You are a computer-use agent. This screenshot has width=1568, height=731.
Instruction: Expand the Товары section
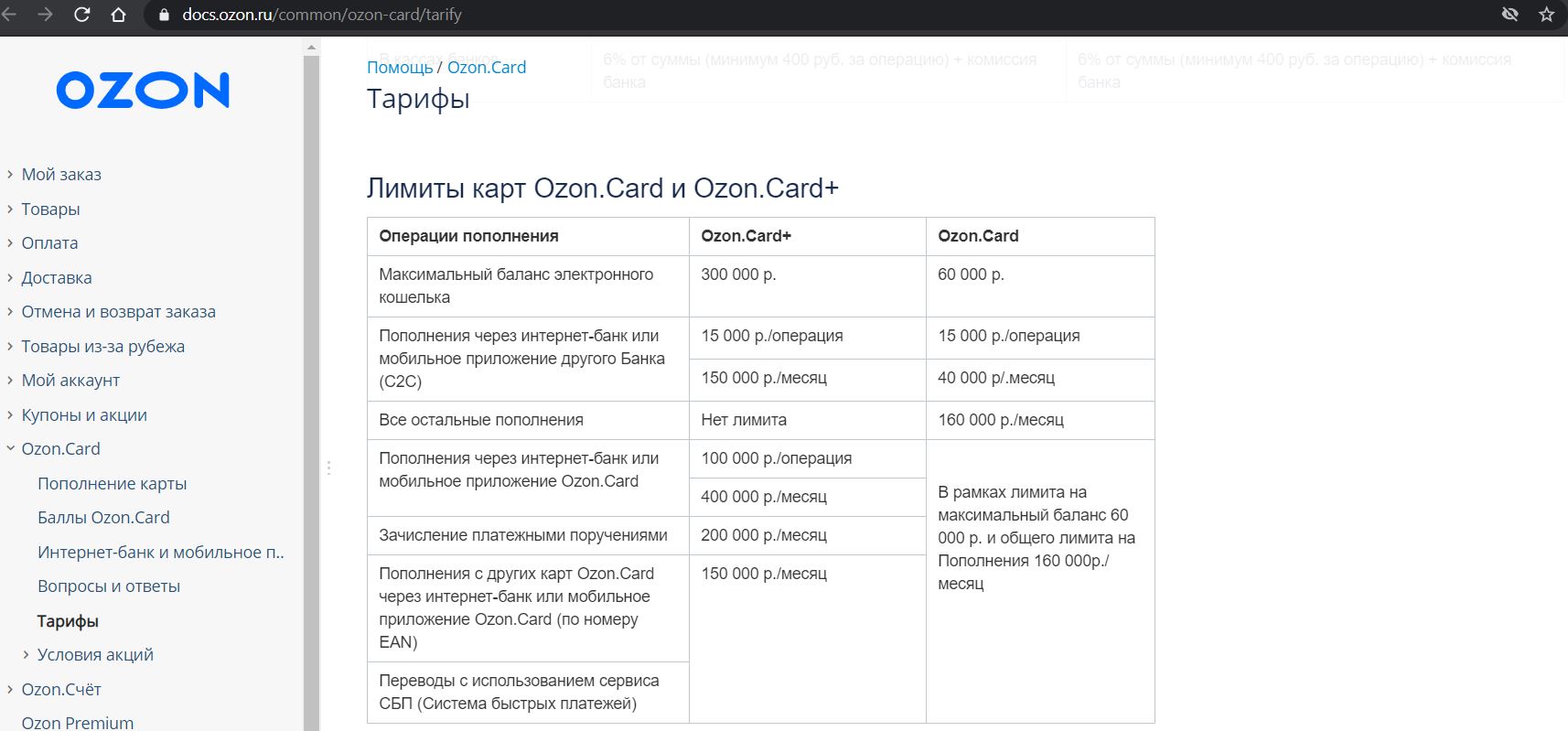10,209
